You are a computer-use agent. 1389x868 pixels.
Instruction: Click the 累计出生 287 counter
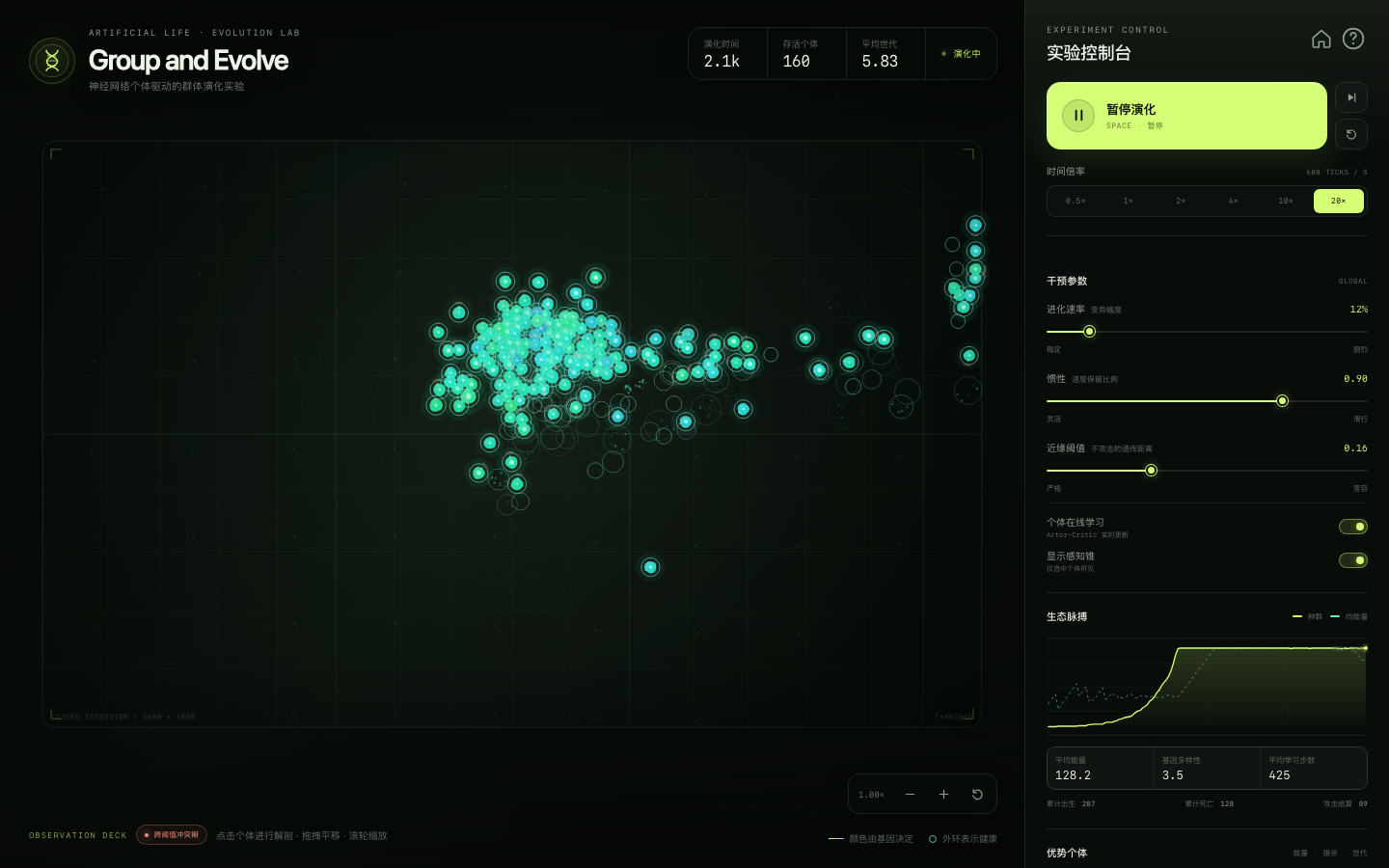pyautogui.click(x=1071, y=803)
